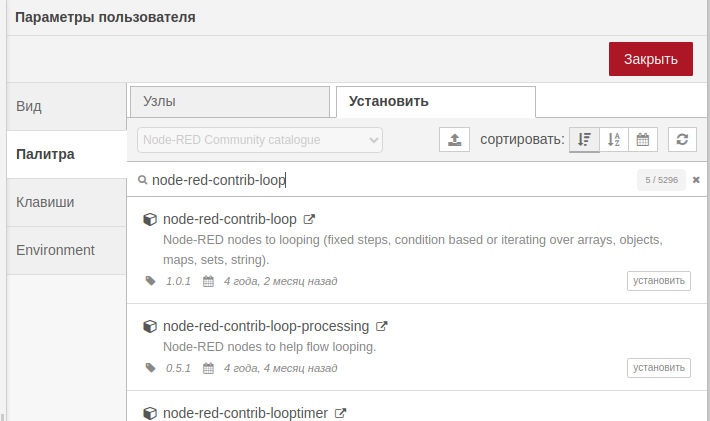
Task: Open the Клавиши settings section
Action: (x=66, y=202)
